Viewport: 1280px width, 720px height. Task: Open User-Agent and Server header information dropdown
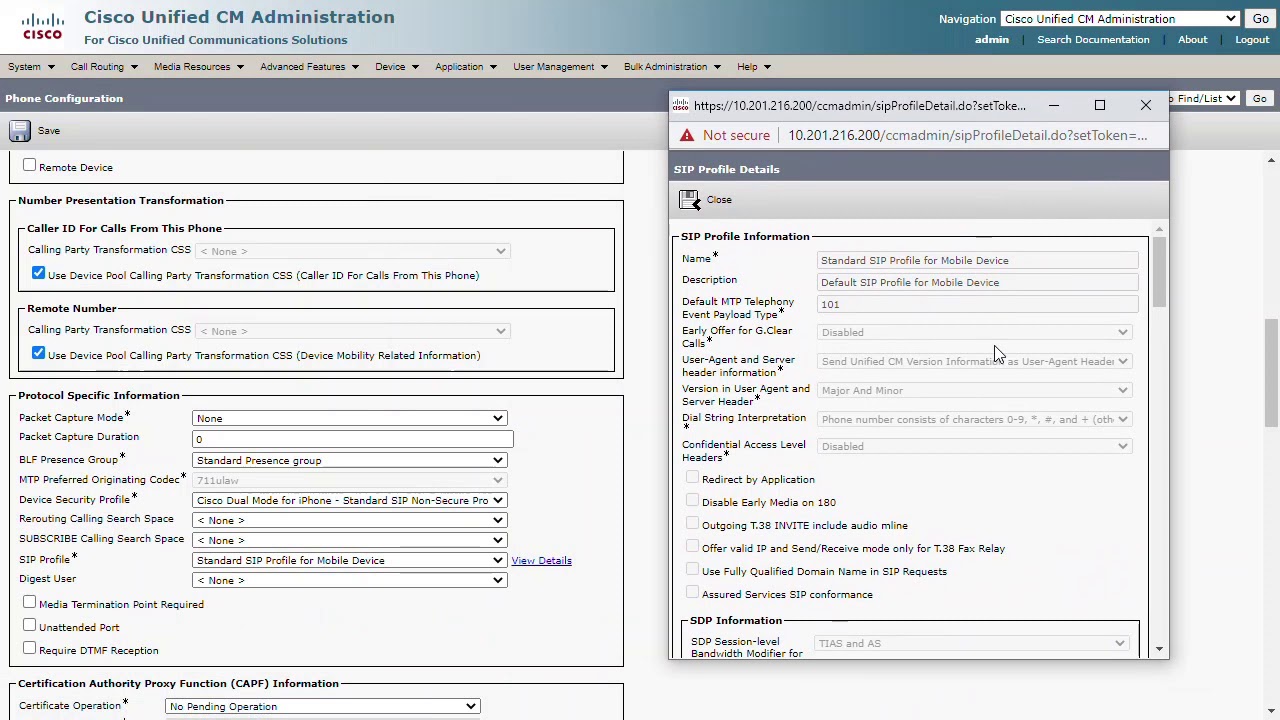coord(974,361)
